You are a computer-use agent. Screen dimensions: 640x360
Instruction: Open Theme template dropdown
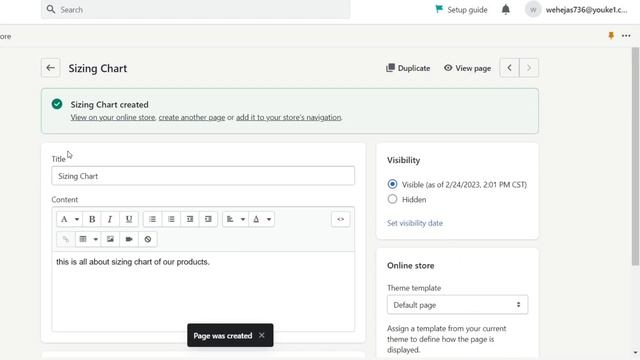[x=457, y=305]
